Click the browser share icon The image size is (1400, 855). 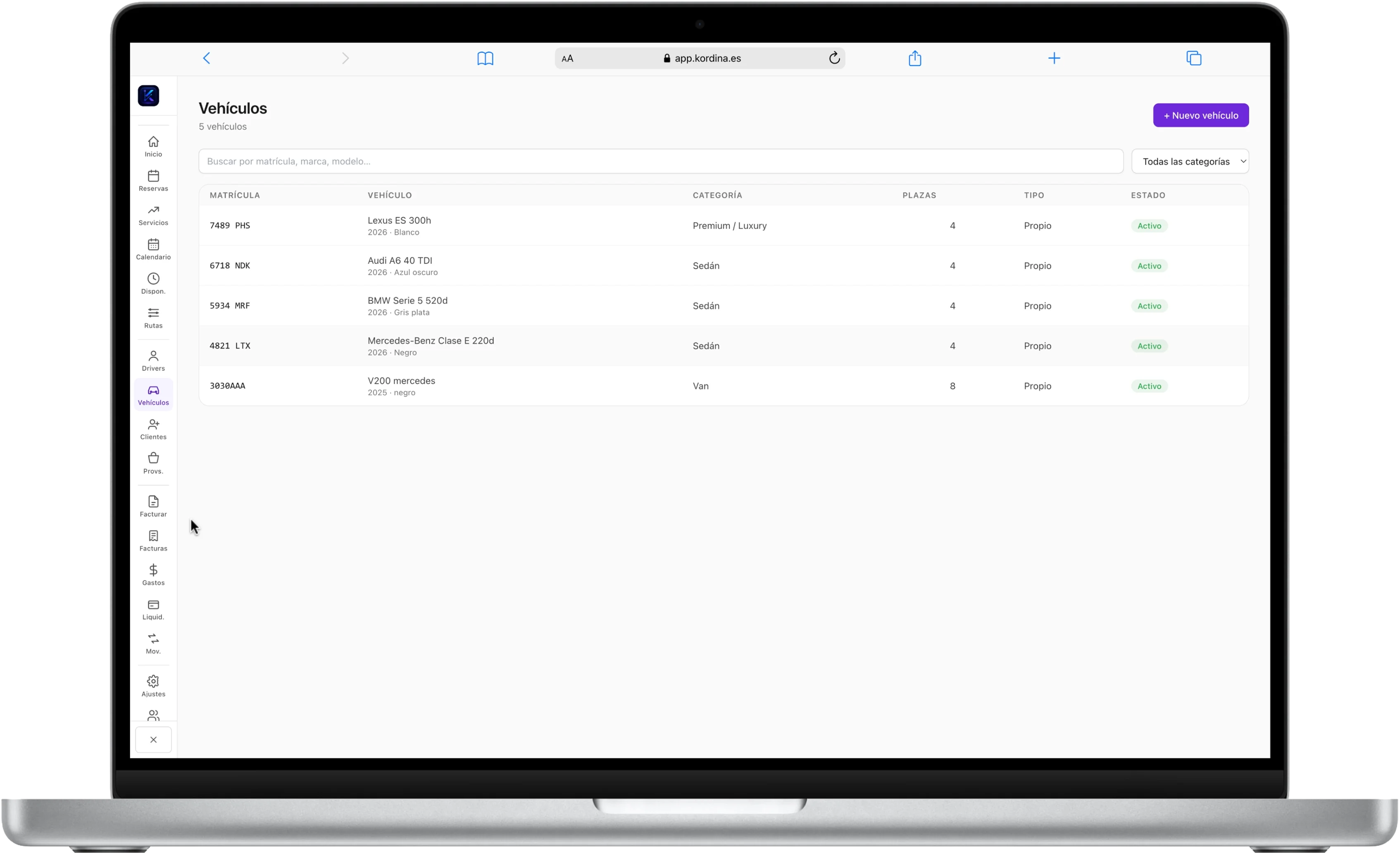tap(915, 58)
